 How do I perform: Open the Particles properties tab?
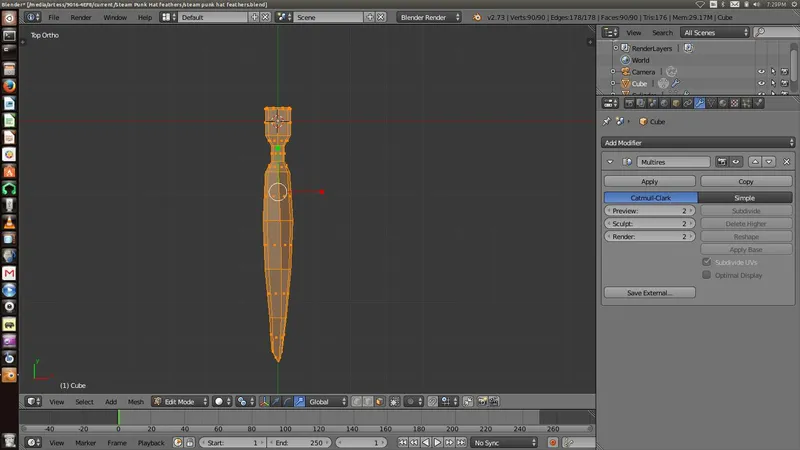coord(746,104)
